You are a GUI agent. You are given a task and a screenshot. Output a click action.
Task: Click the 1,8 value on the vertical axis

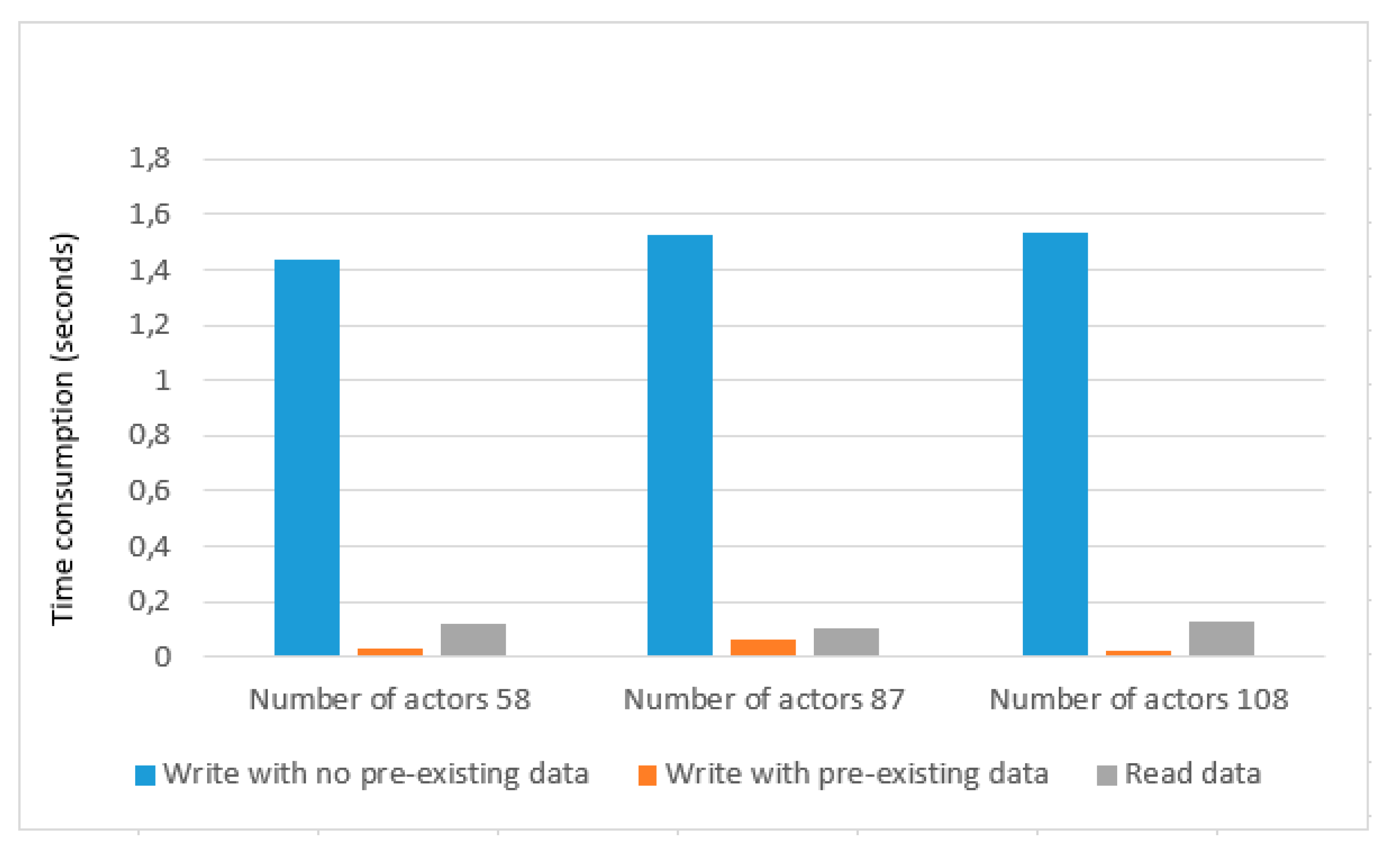pos(150,158)
